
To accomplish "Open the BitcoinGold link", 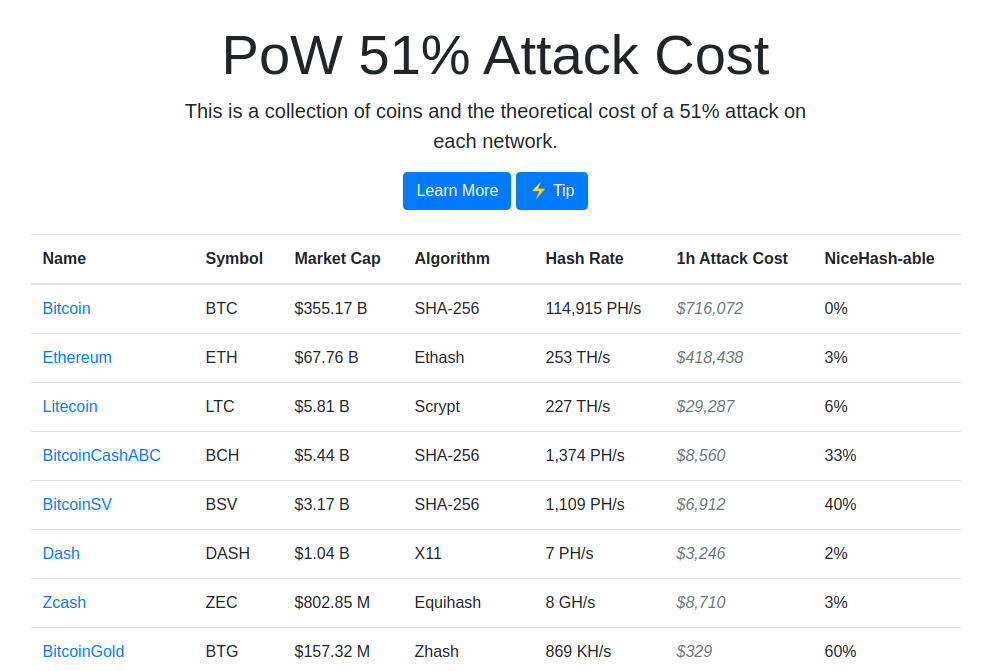I will pos(83,652).
